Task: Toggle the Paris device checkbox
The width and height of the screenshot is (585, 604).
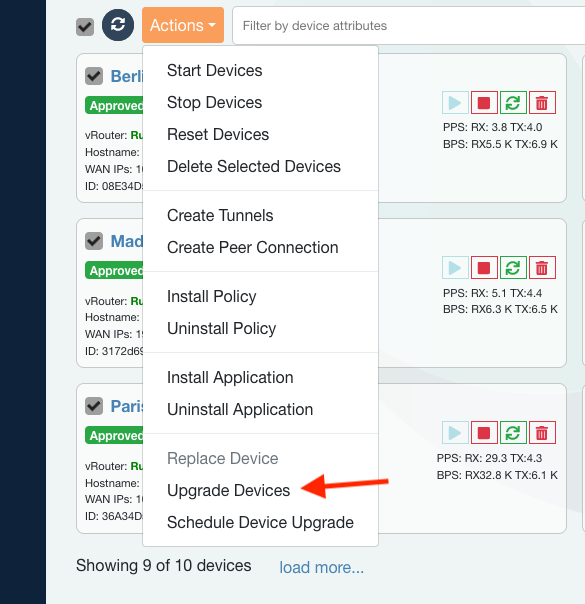Action: pos(94,406)
